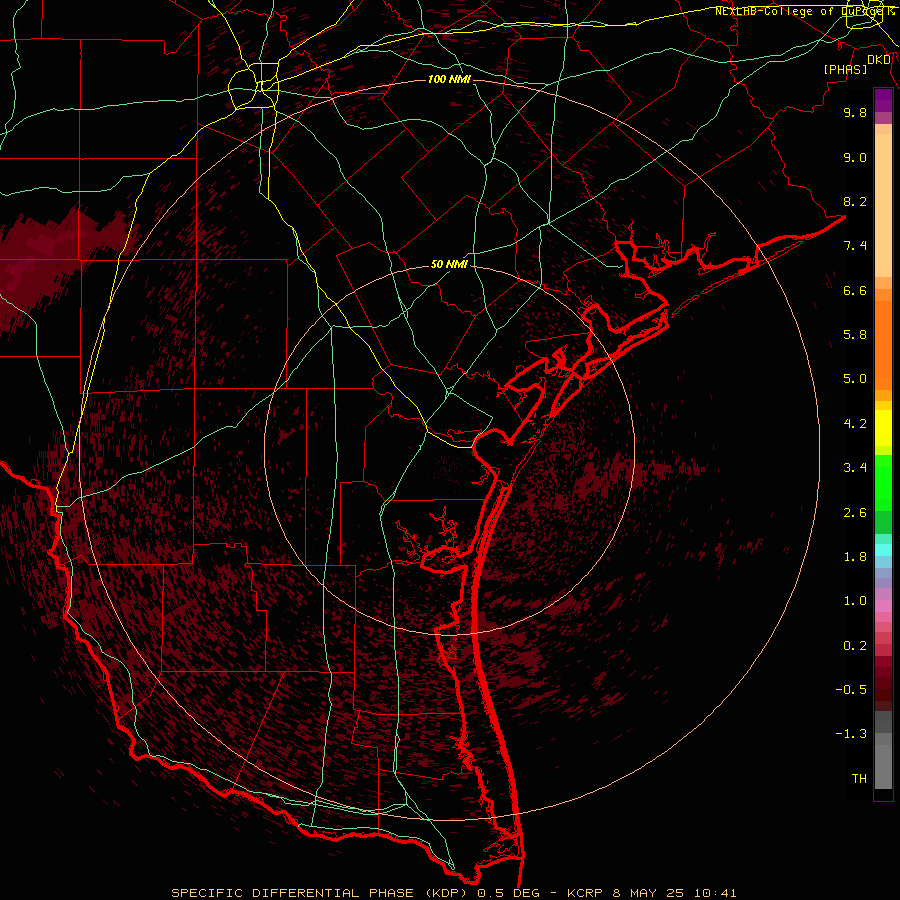Viewport: 900px width, 900px height.
Task: Select the 0.2 scale value label
Action: coord(855,646)
